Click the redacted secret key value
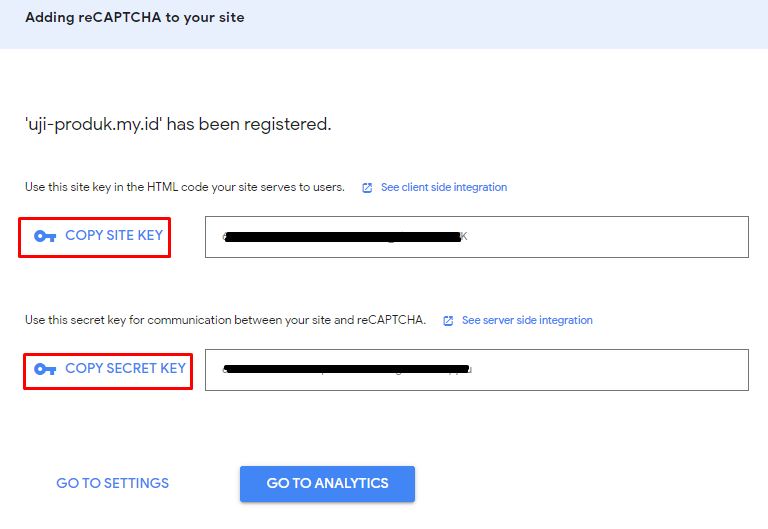768x529 pixels. pos(345,370)
